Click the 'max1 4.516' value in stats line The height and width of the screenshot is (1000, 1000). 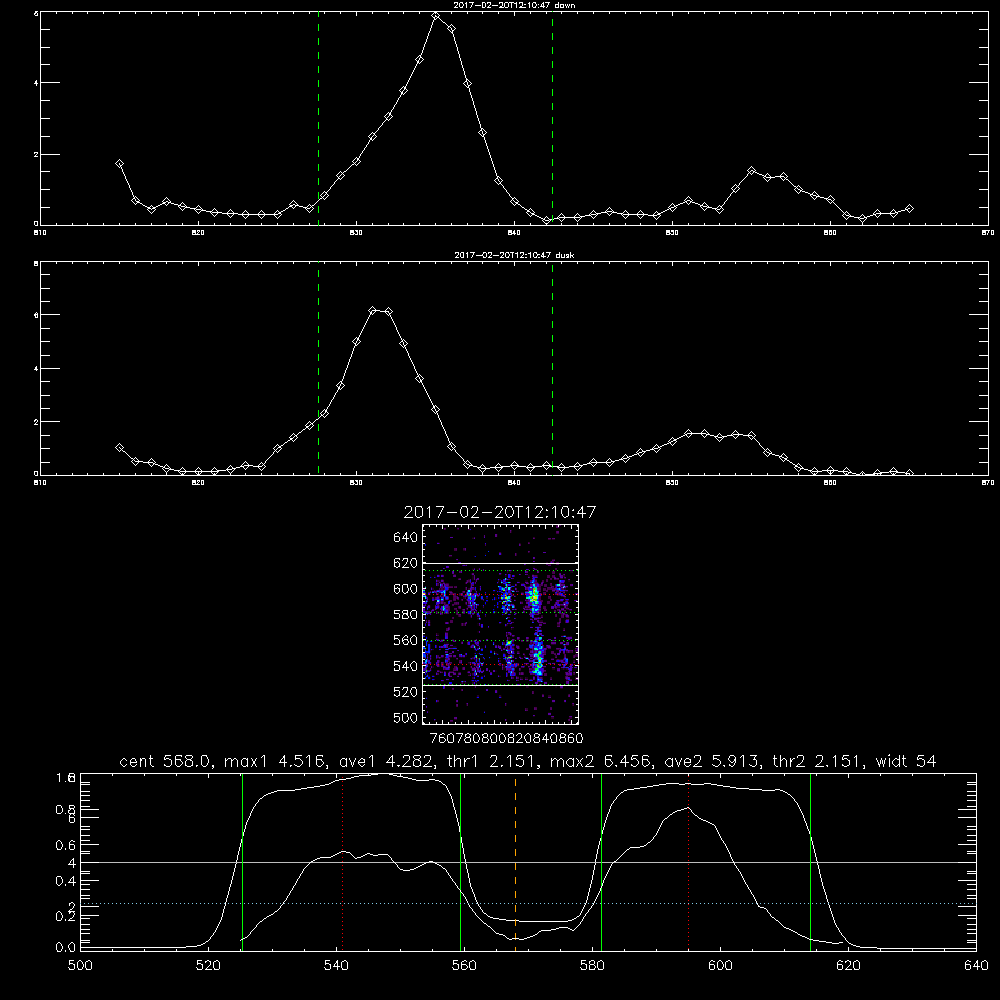272,761
